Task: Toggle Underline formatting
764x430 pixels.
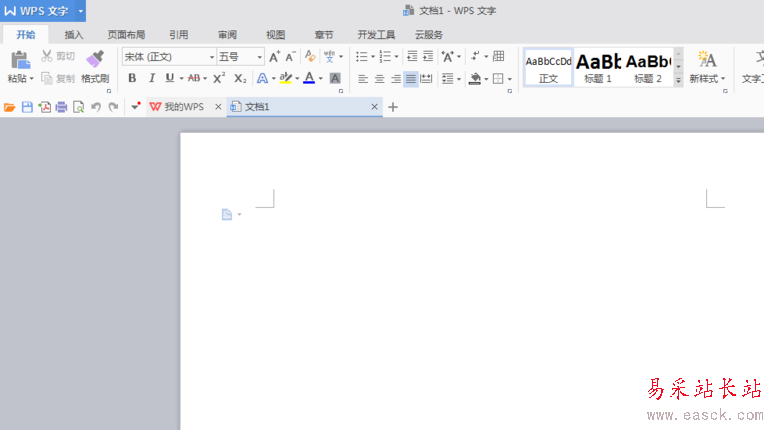Action: 170,78
